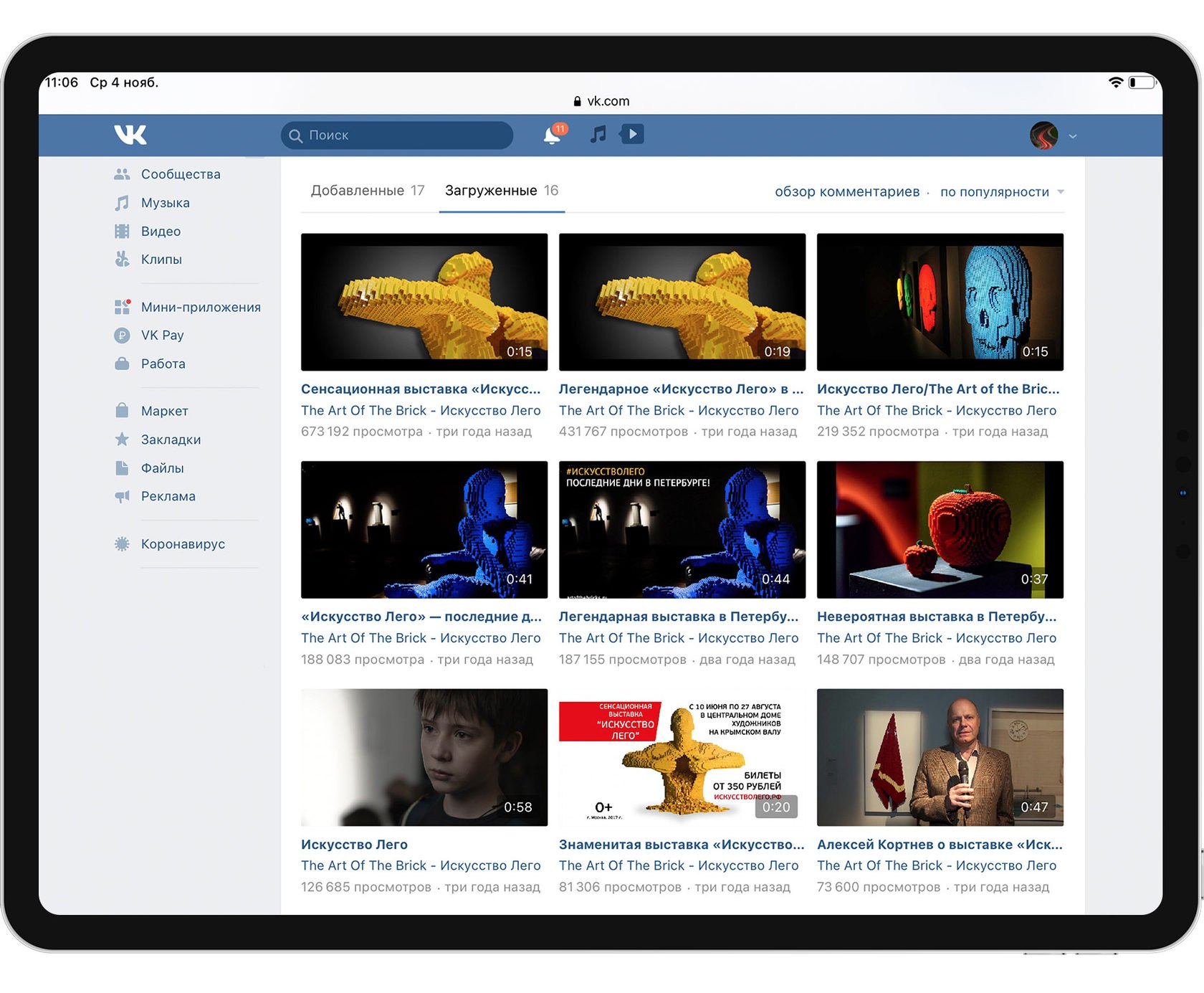
Task: Click the Wi-Fi status icon
Action: point(1115,82)
